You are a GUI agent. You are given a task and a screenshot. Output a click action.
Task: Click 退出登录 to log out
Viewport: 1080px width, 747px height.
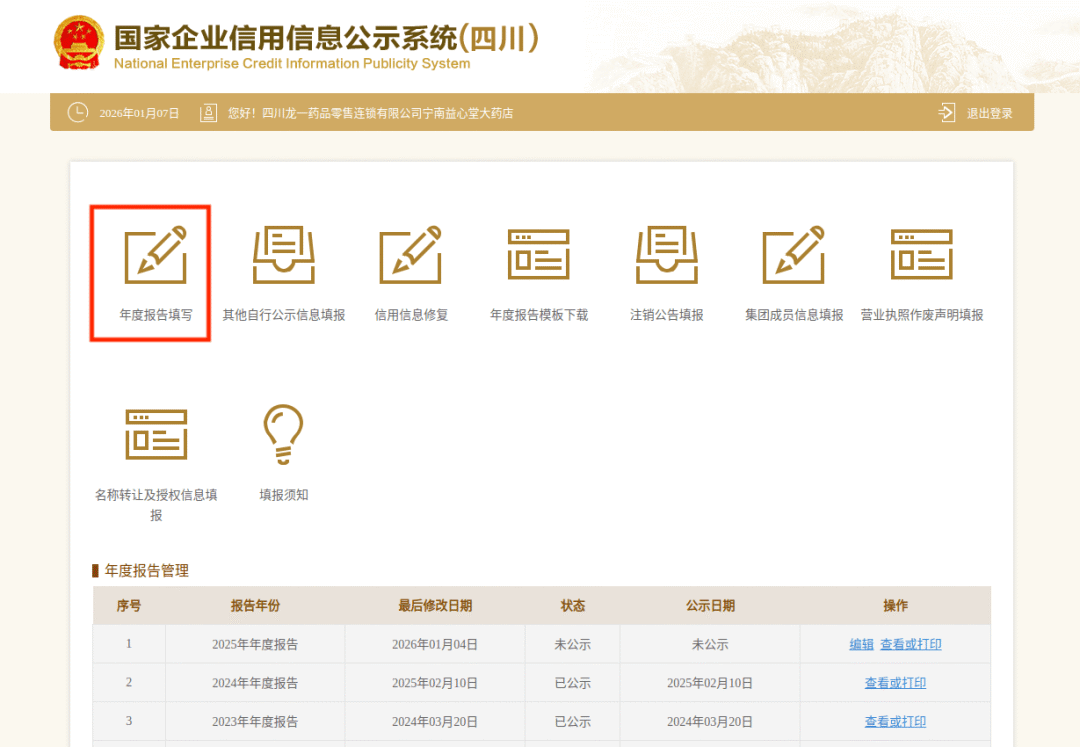[x=989, y=113]
